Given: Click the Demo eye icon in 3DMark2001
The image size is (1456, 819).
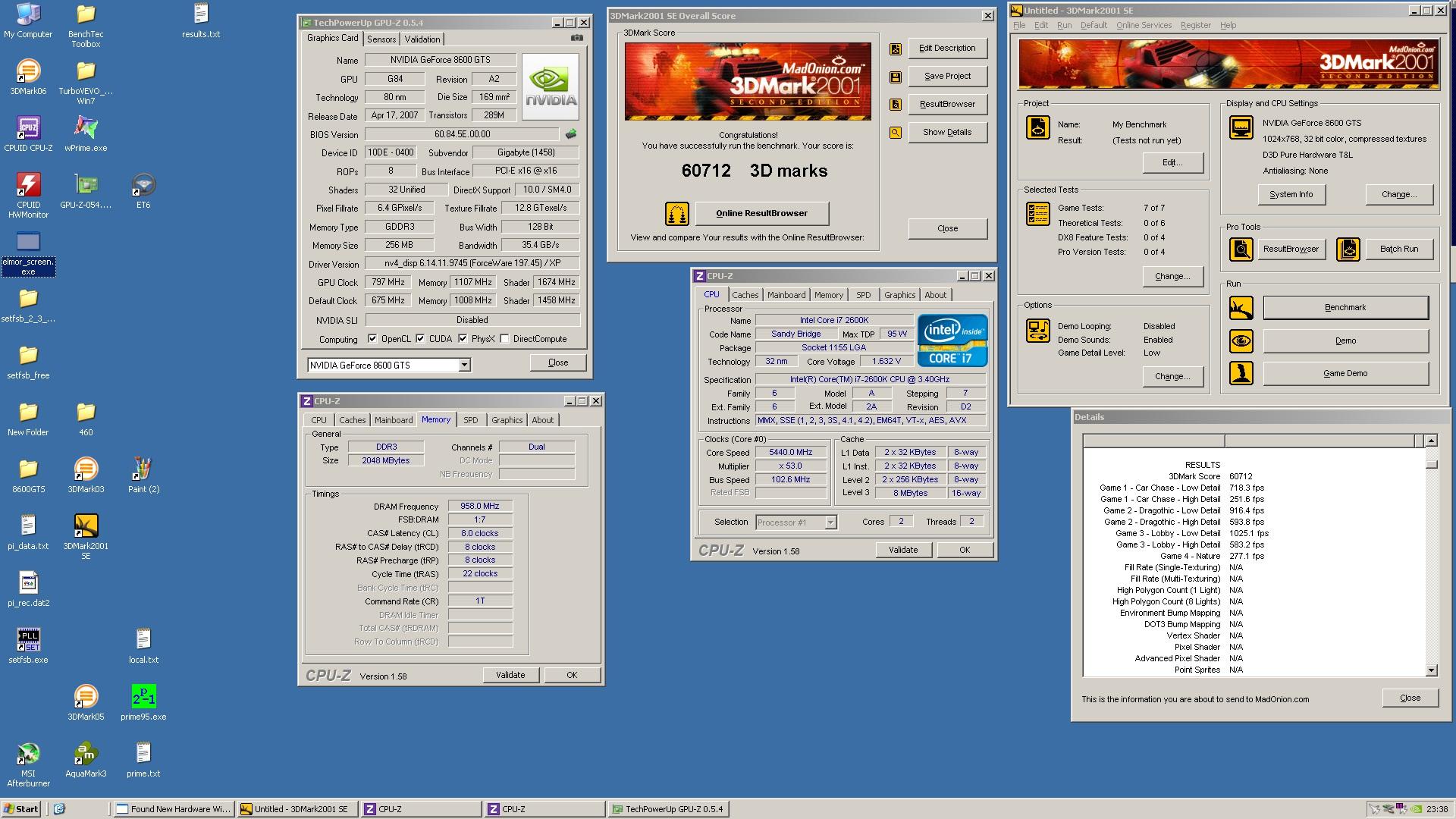Looking at the screenshot, I should pos(1241,341).
